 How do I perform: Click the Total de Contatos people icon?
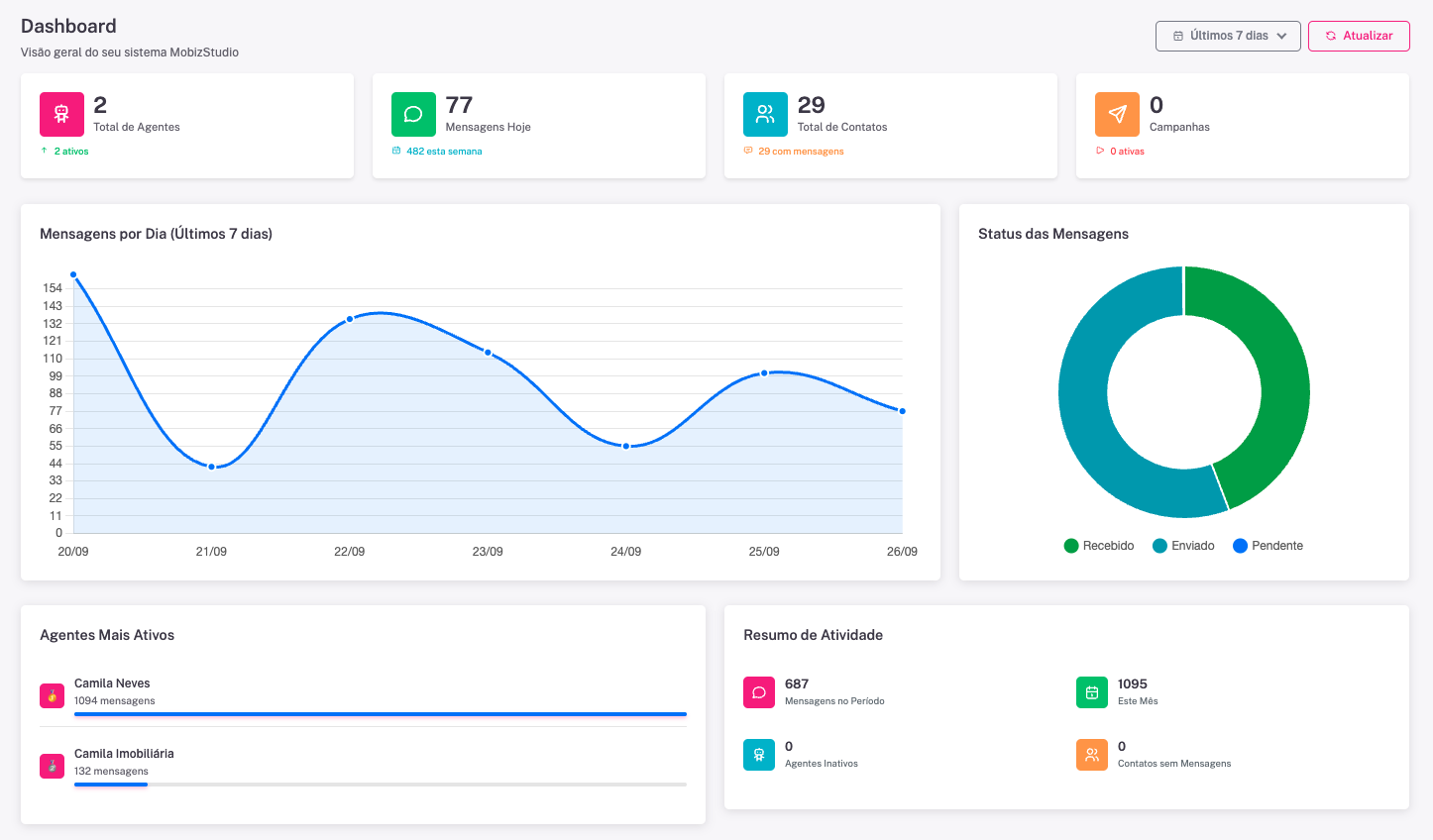click(x=765, y=114)
